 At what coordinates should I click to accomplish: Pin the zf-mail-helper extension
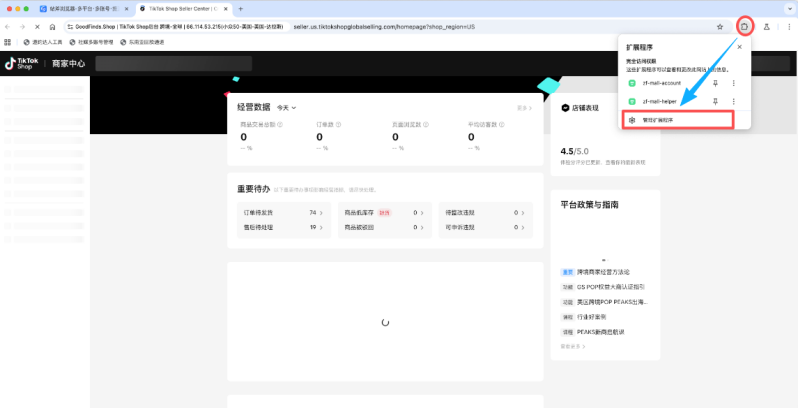(x=715, y=101)
